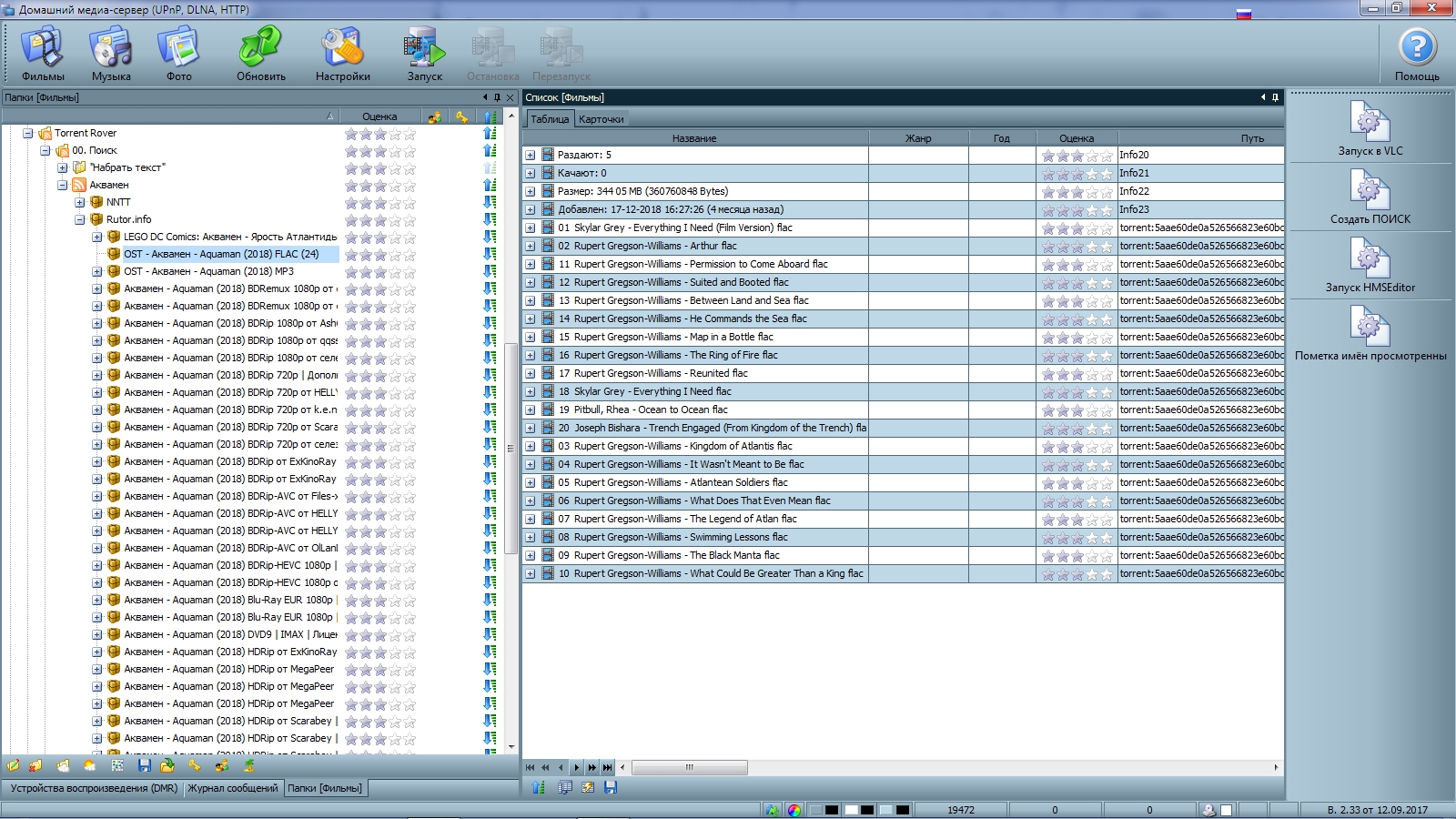Click the color wheel icon in status bar
Image resolution: width=1456 pixels, height=819 pixels.
pos(794,810)
